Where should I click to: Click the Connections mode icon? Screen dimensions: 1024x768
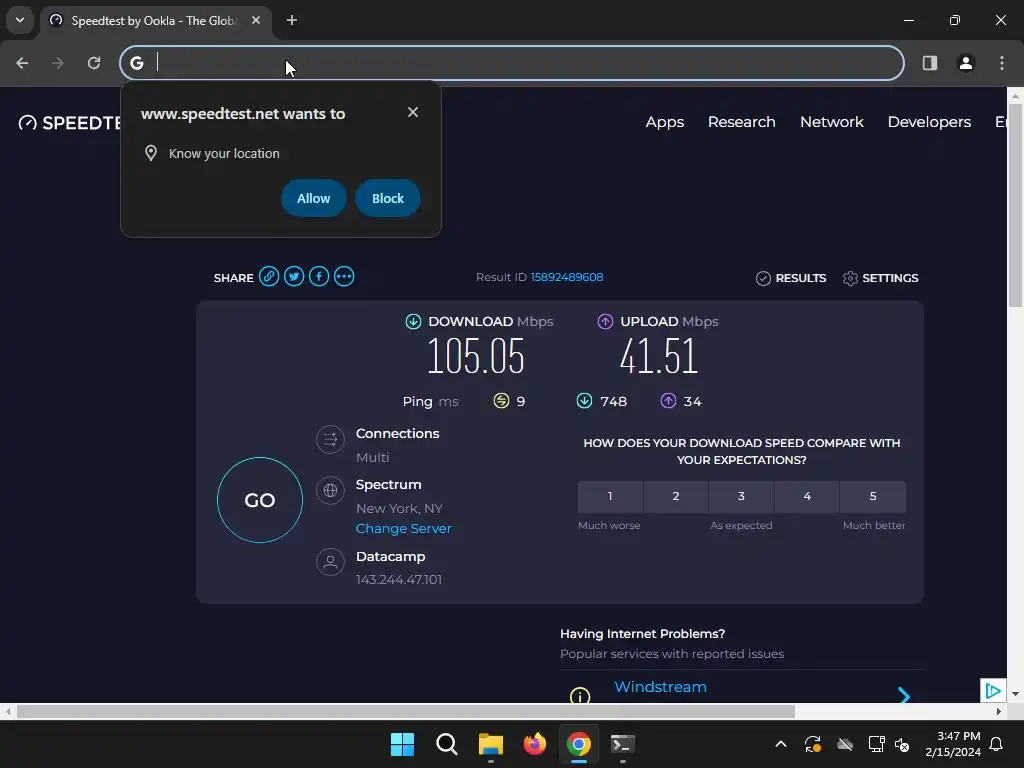click(x=330, y=440)
